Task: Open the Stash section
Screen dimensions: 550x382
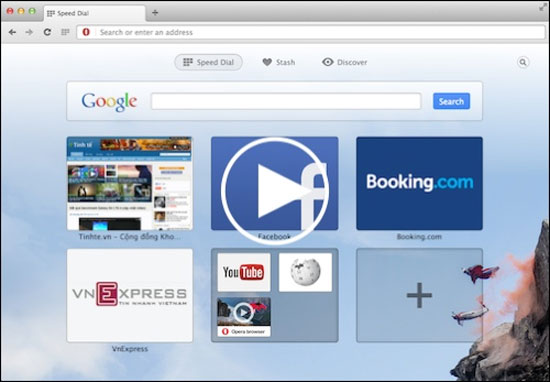Action: pyautogui.click(x=279, y=62)
